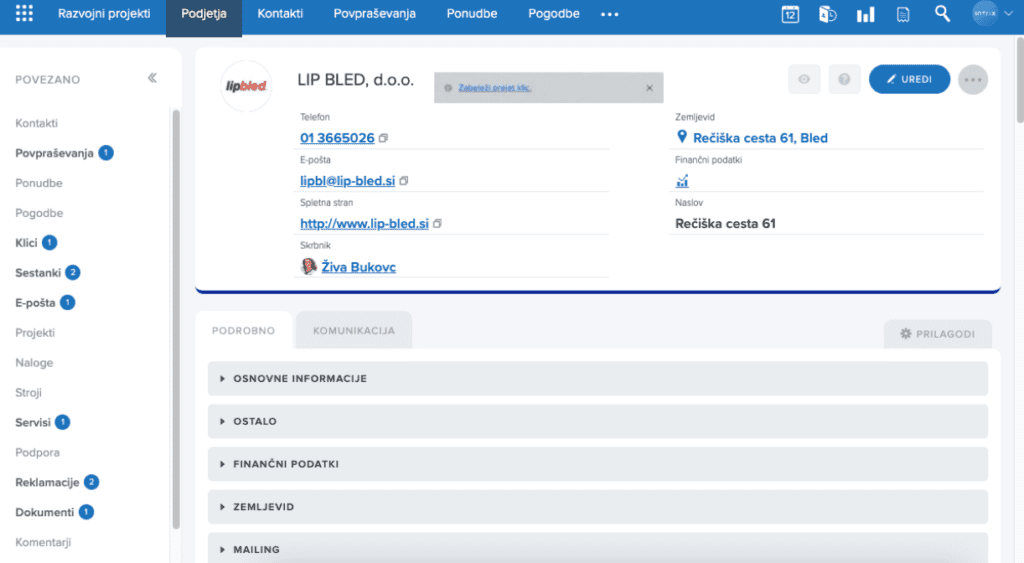Open the documents with clock icon
1024x563 pixels.
827,14
